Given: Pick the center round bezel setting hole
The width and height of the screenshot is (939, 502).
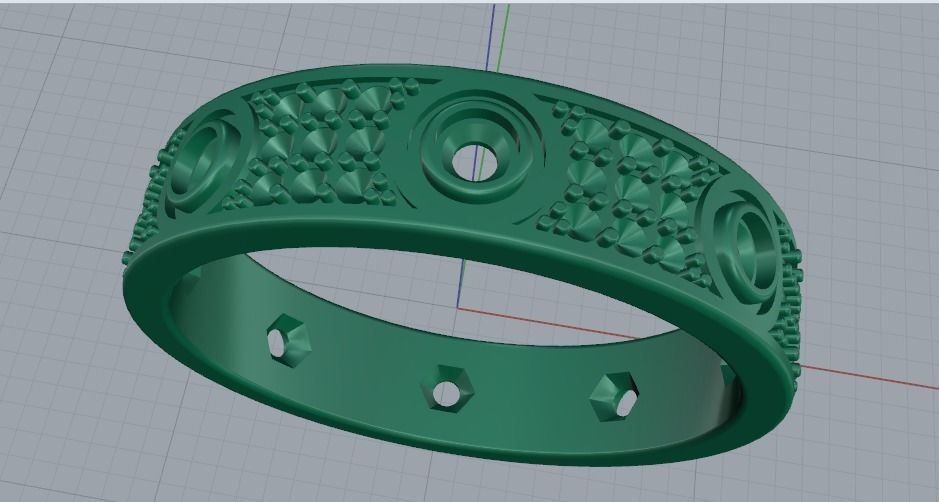Looking at the screenshot, I should click(x=474, y=161).
